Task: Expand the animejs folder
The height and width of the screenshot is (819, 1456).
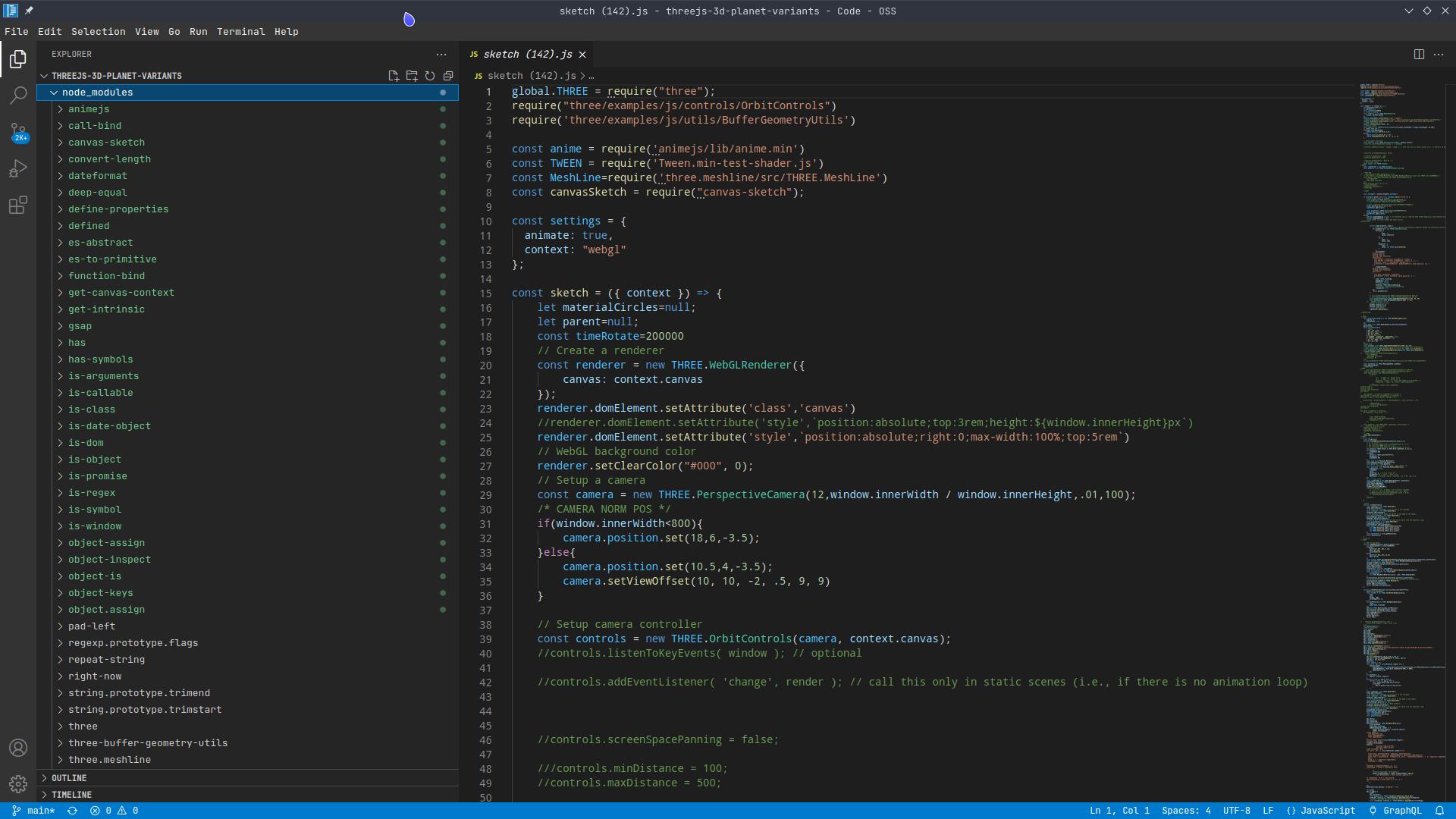Action: coord(89,109)
